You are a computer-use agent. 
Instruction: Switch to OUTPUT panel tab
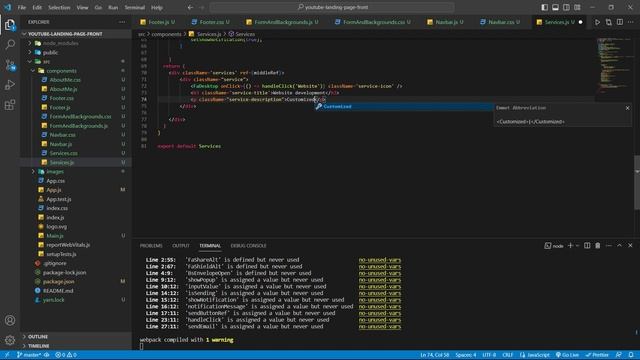pos(181,246)
